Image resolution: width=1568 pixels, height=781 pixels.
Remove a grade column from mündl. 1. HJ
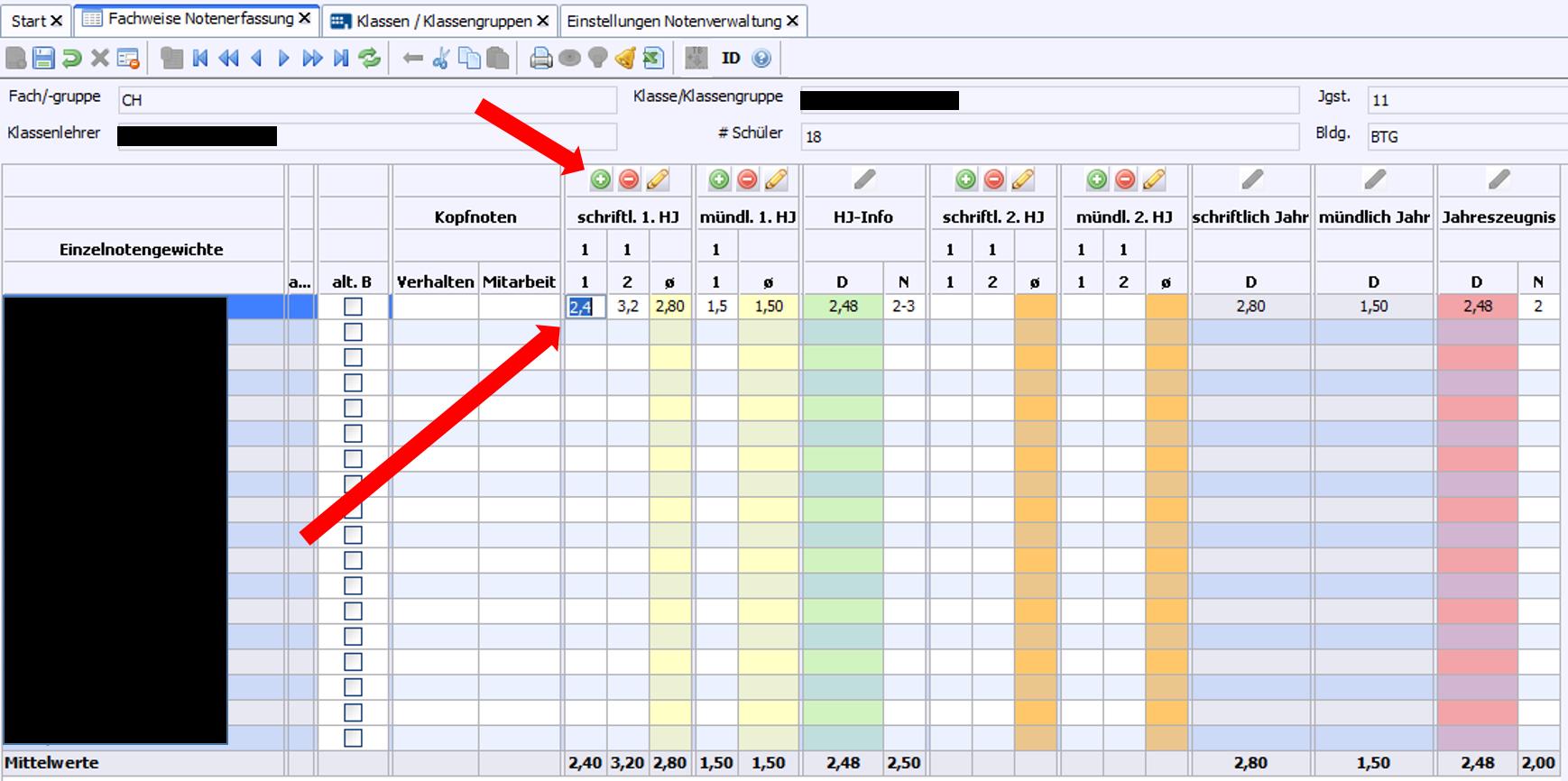coord(747,179)
